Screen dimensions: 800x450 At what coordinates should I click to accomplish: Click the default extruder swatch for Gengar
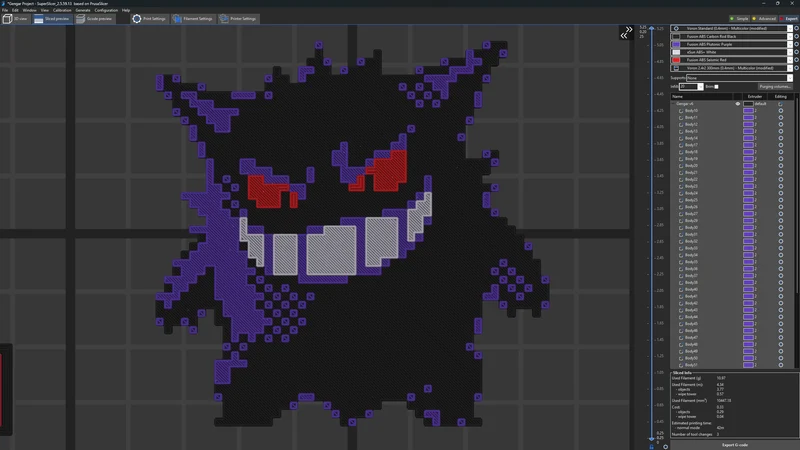click(x=748, y=104)
